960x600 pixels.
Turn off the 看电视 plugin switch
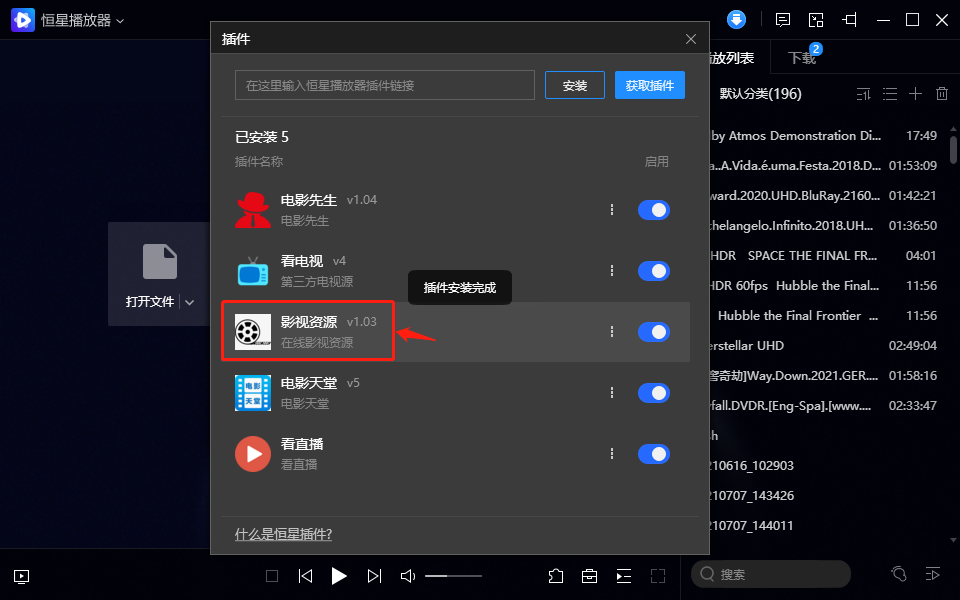tap(654, 271)
